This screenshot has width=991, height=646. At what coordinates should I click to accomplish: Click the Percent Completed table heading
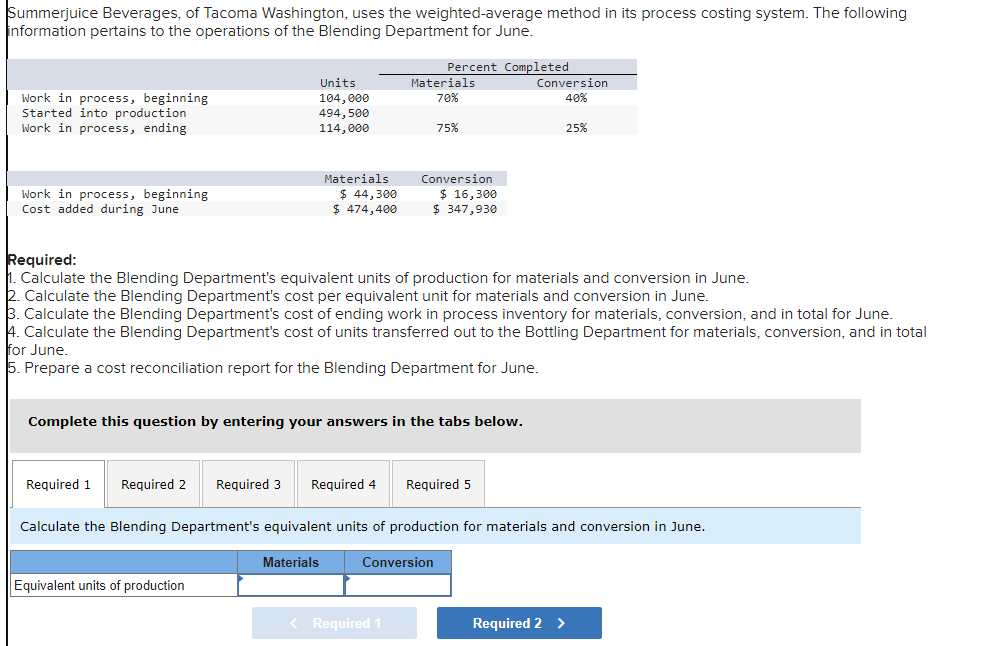point(508,67)
